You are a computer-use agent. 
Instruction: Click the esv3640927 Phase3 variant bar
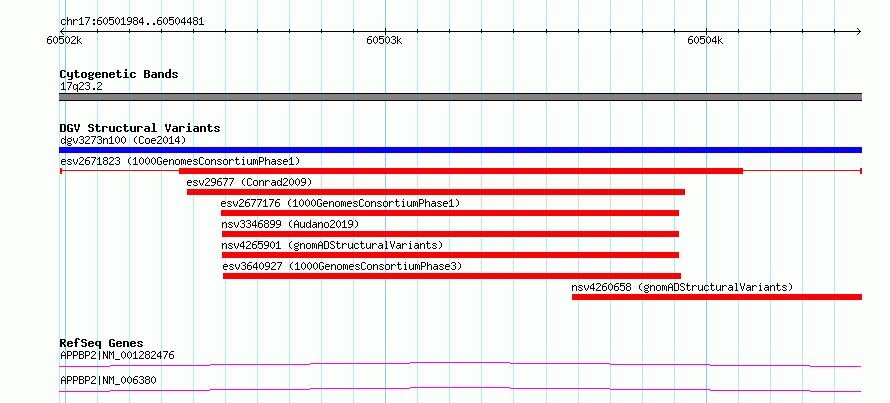pos(452,276)
